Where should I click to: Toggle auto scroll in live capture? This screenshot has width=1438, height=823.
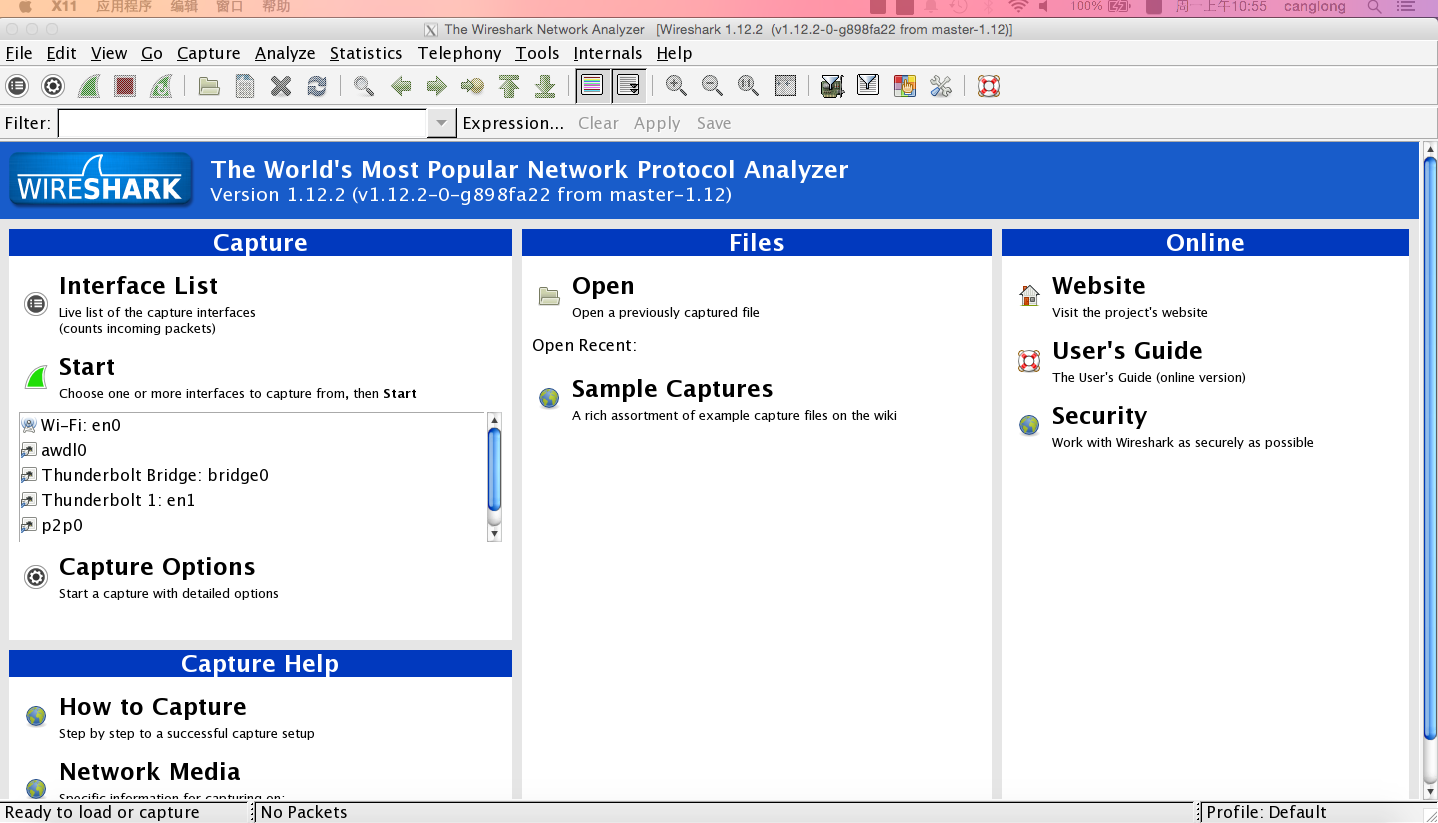628,87
